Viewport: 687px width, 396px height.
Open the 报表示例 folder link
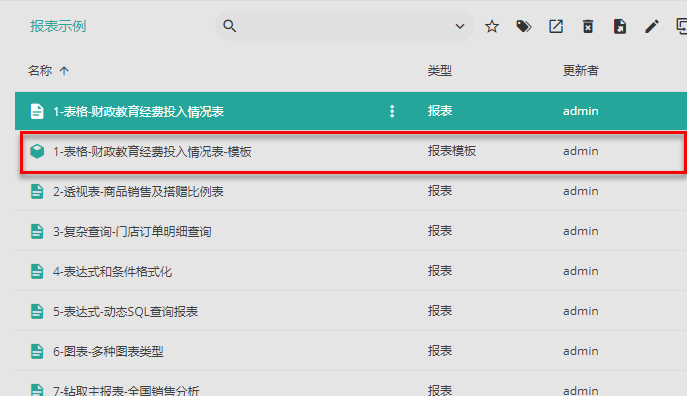click(58, 26)
